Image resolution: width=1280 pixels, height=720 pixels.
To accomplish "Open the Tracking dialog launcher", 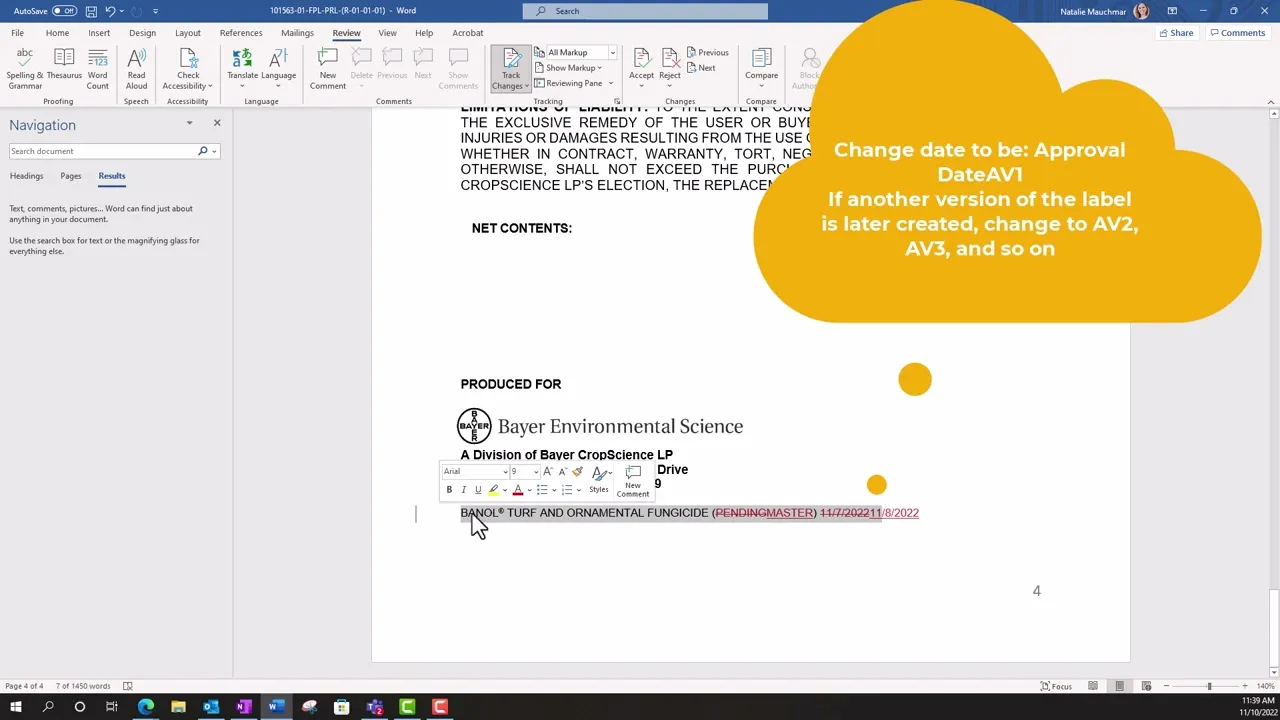I will (617, 101).
